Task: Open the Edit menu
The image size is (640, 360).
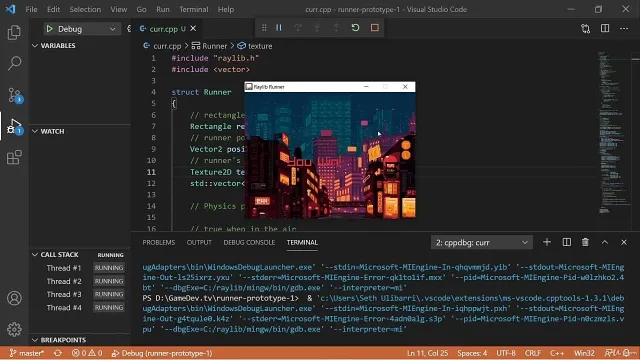Action: pos(53,9)
